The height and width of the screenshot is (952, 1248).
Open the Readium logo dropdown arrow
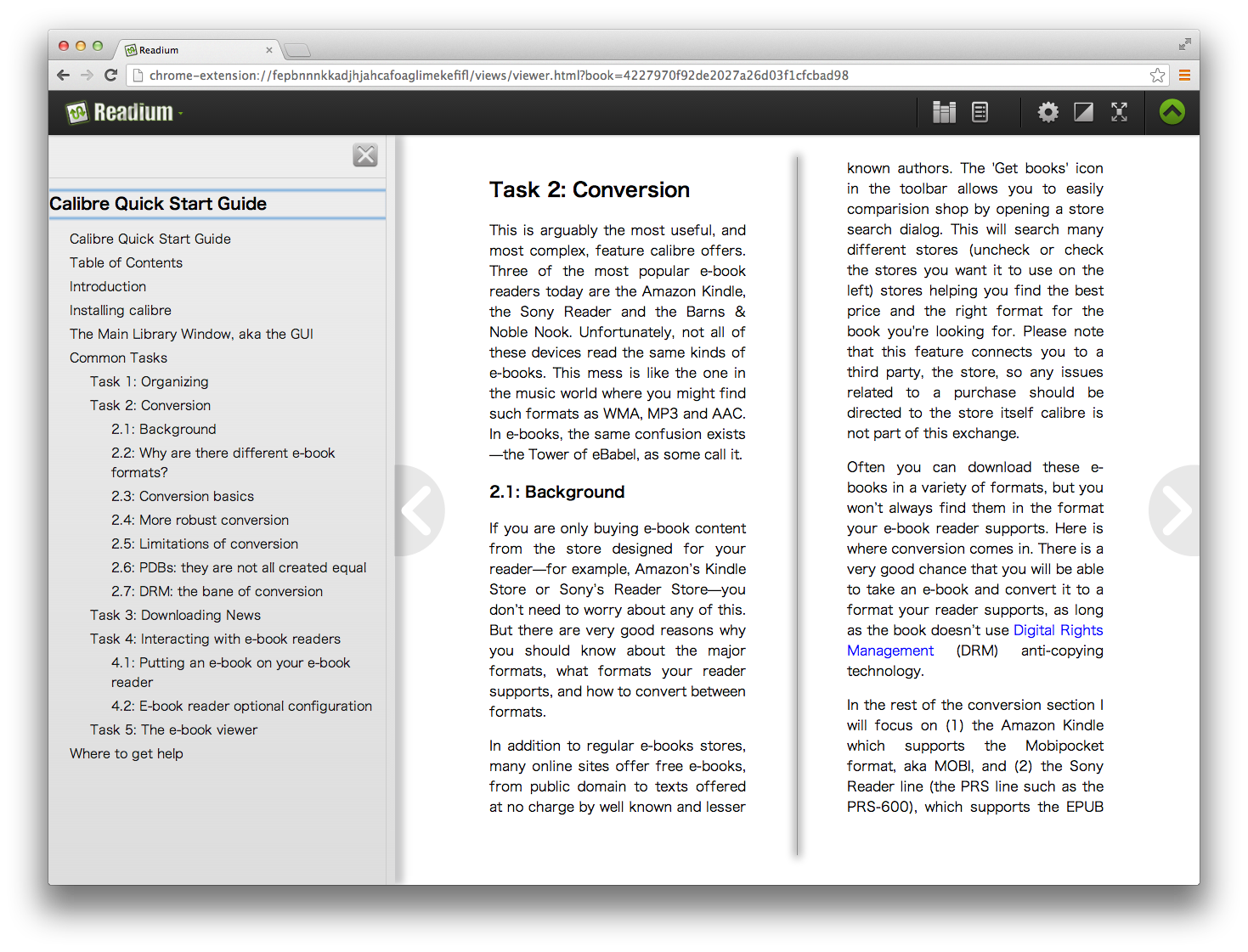(180, 114)
